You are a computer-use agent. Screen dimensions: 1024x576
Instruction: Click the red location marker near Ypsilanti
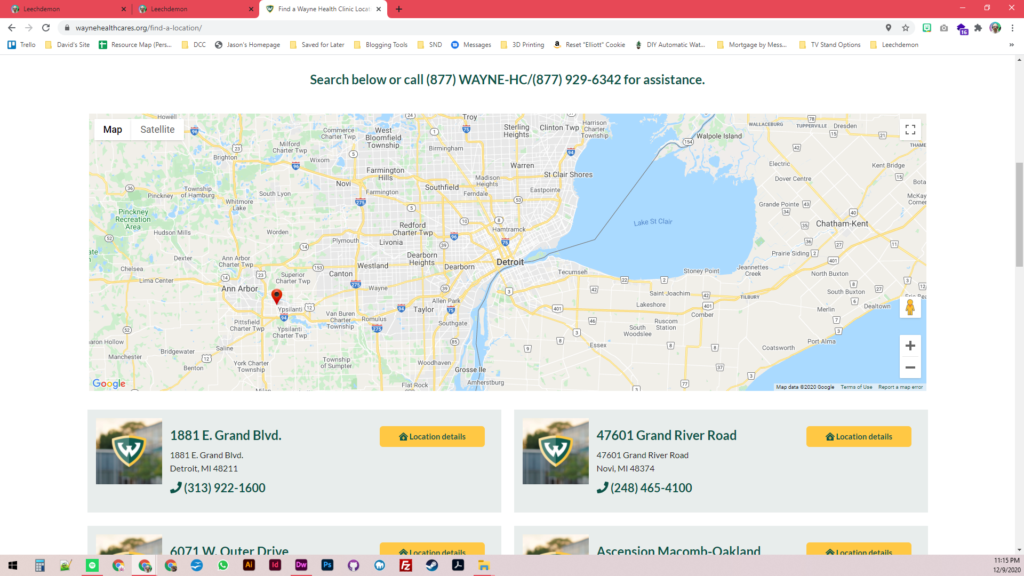click(277, 297)
